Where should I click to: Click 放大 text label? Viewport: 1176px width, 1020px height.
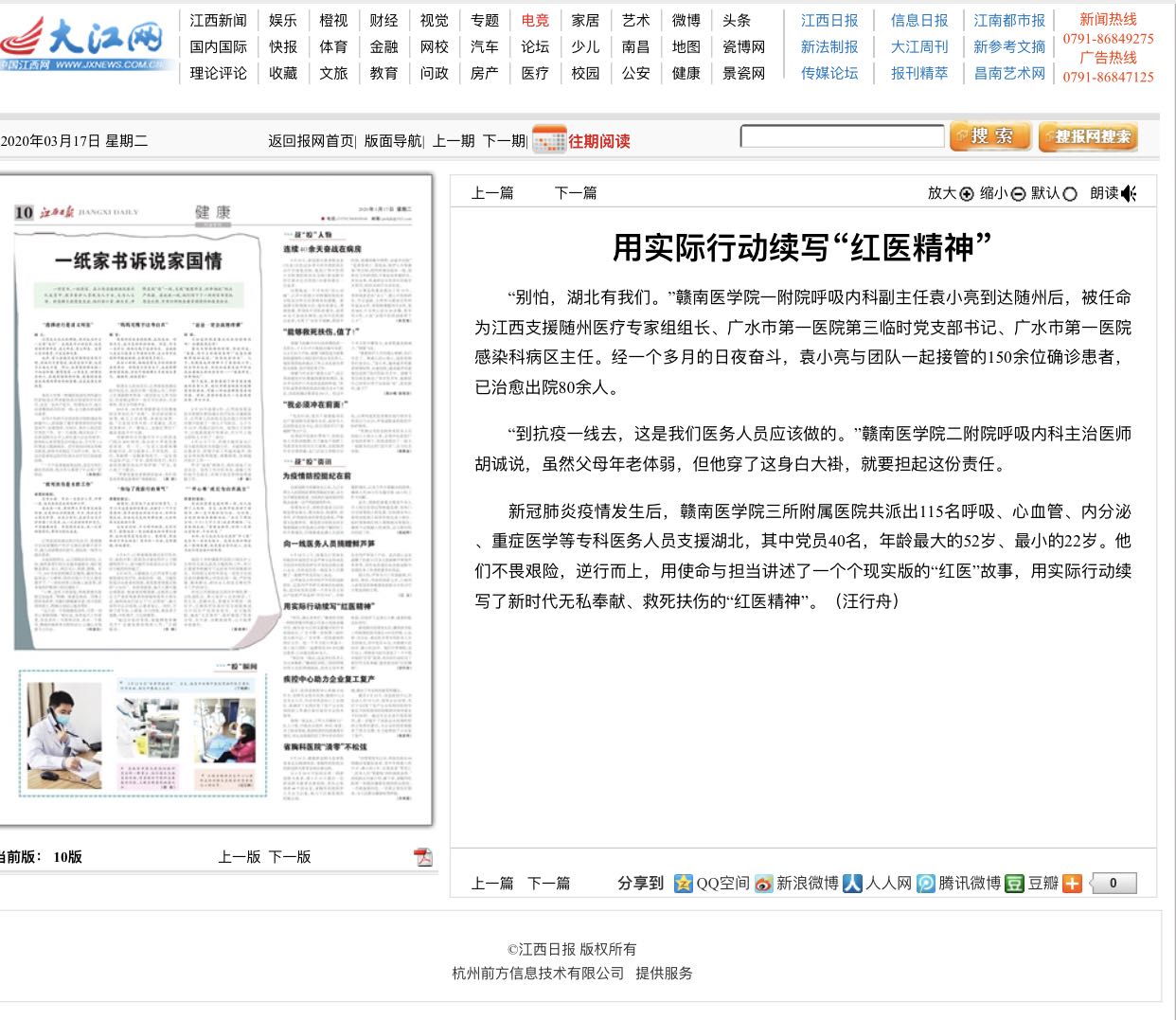[x=942, y=193]
